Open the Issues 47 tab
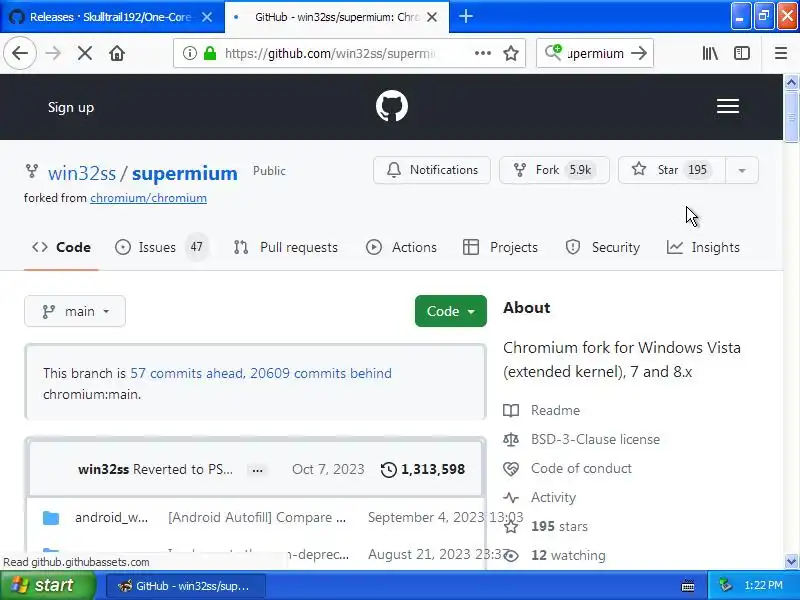800x600 pixels. pos(161,247)
